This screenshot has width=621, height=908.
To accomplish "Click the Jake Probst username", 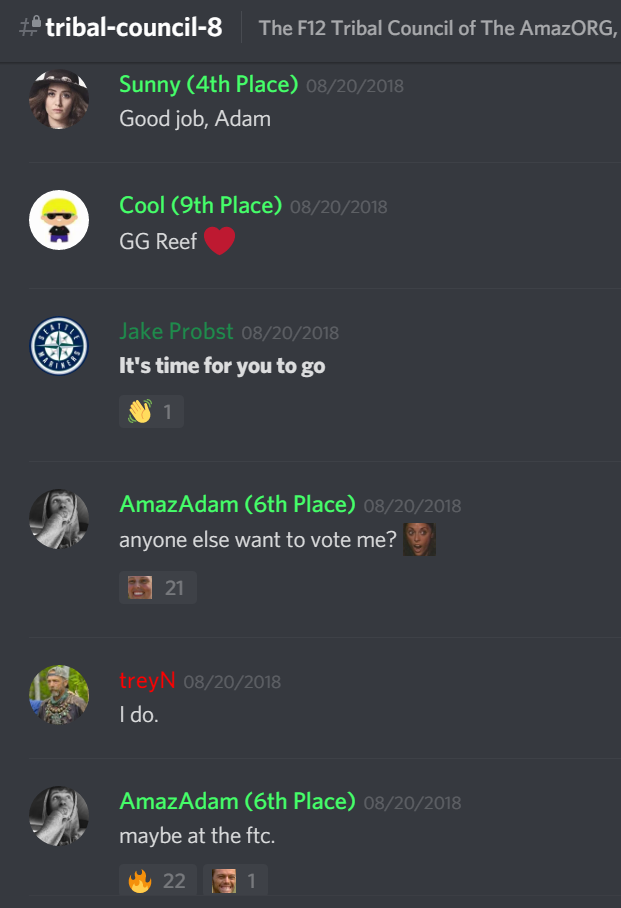I will pyautogui.click(x=176, y=331).
